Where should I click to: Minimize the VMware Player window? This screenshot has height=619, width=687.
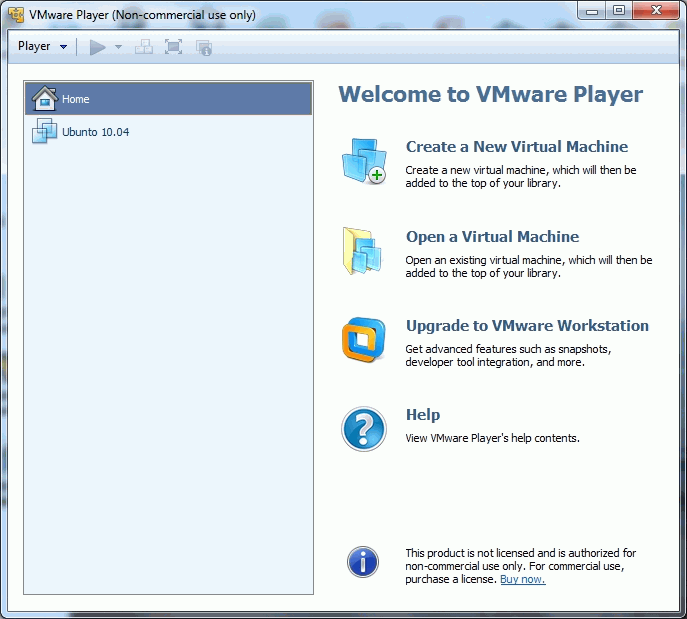[x=592, y=11]
